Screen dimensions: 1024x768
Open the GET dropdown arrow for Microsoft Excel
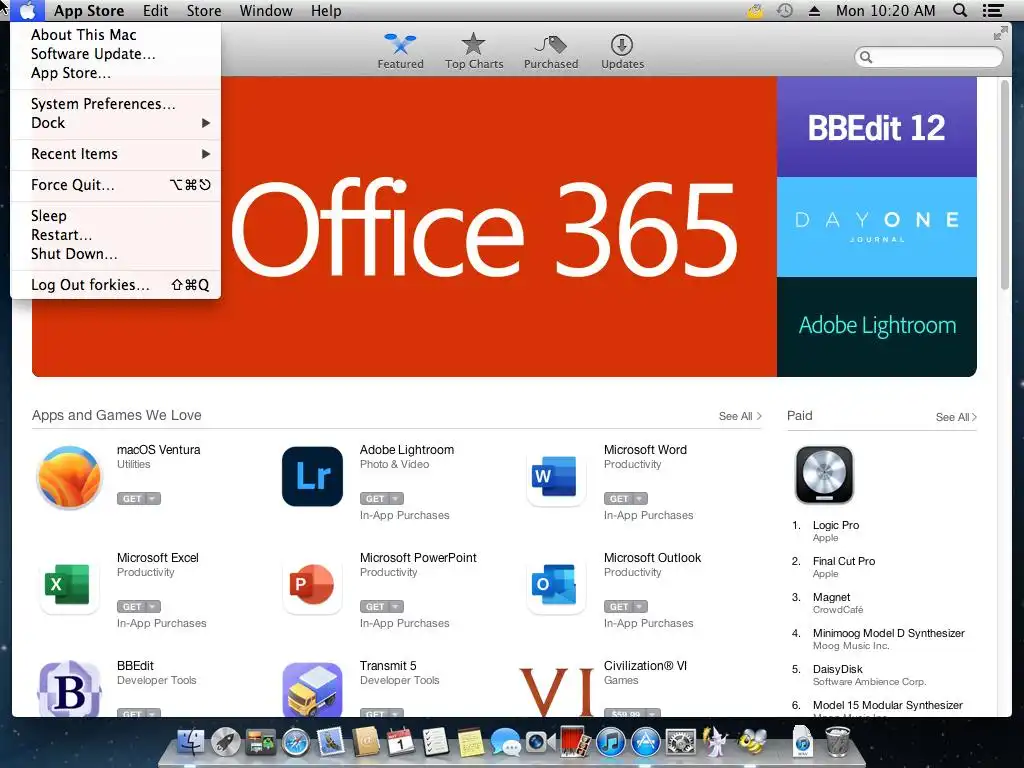[x=153, y=607]
